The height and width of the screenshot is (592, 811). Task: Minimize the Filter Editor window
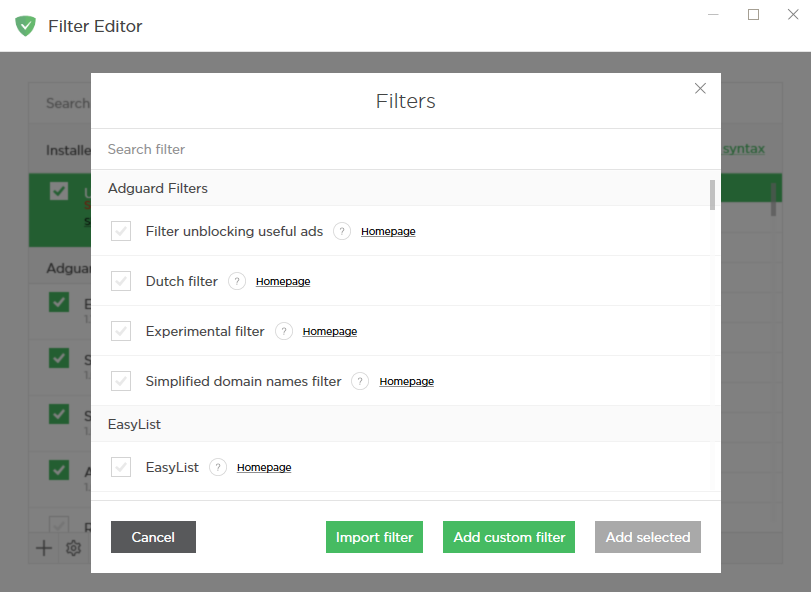[713, 14]
